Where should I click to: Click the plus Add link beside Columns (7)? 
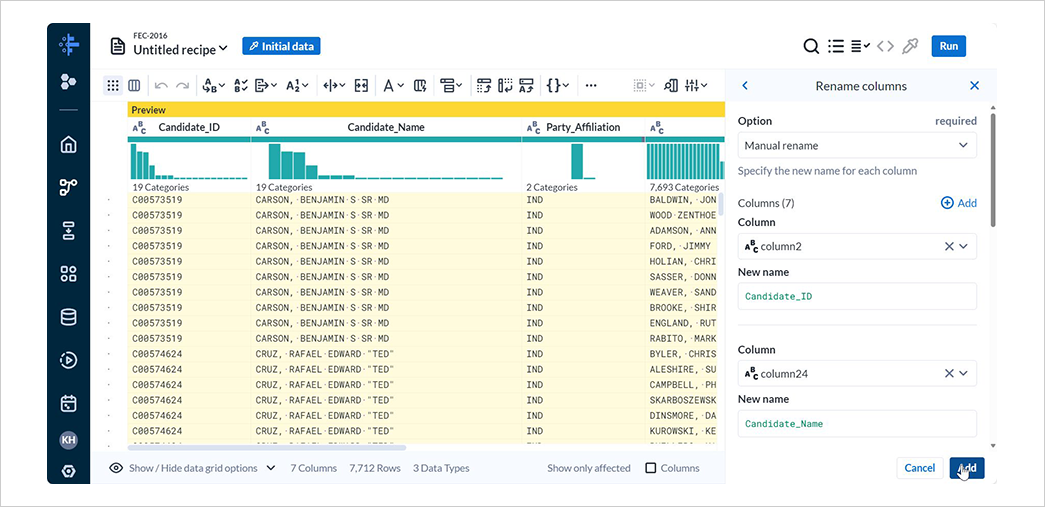click(x=959, y=203)
